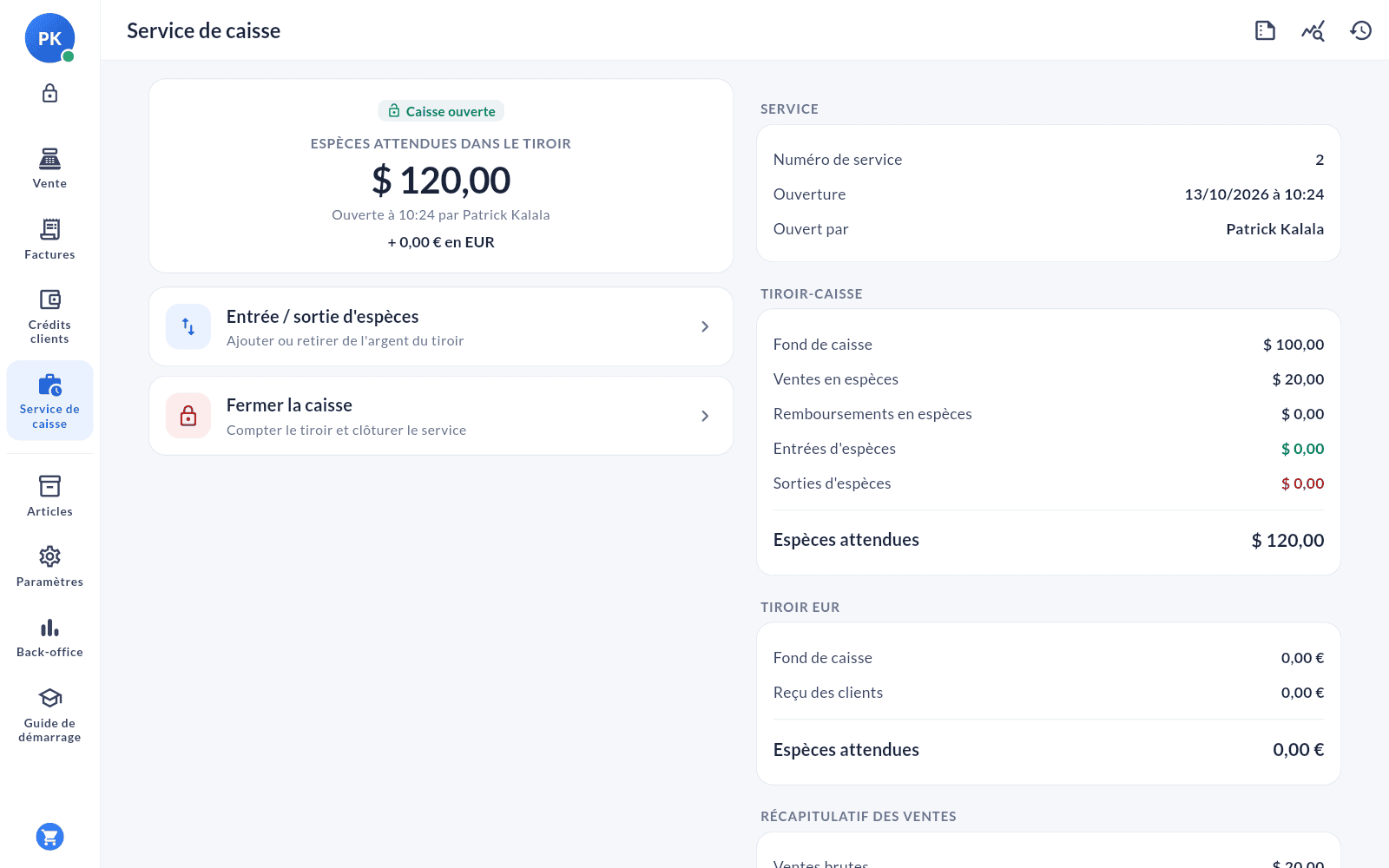Click Fermer la caisse
This screenshot has height=868, width=1389.
(x=441, y=416)
